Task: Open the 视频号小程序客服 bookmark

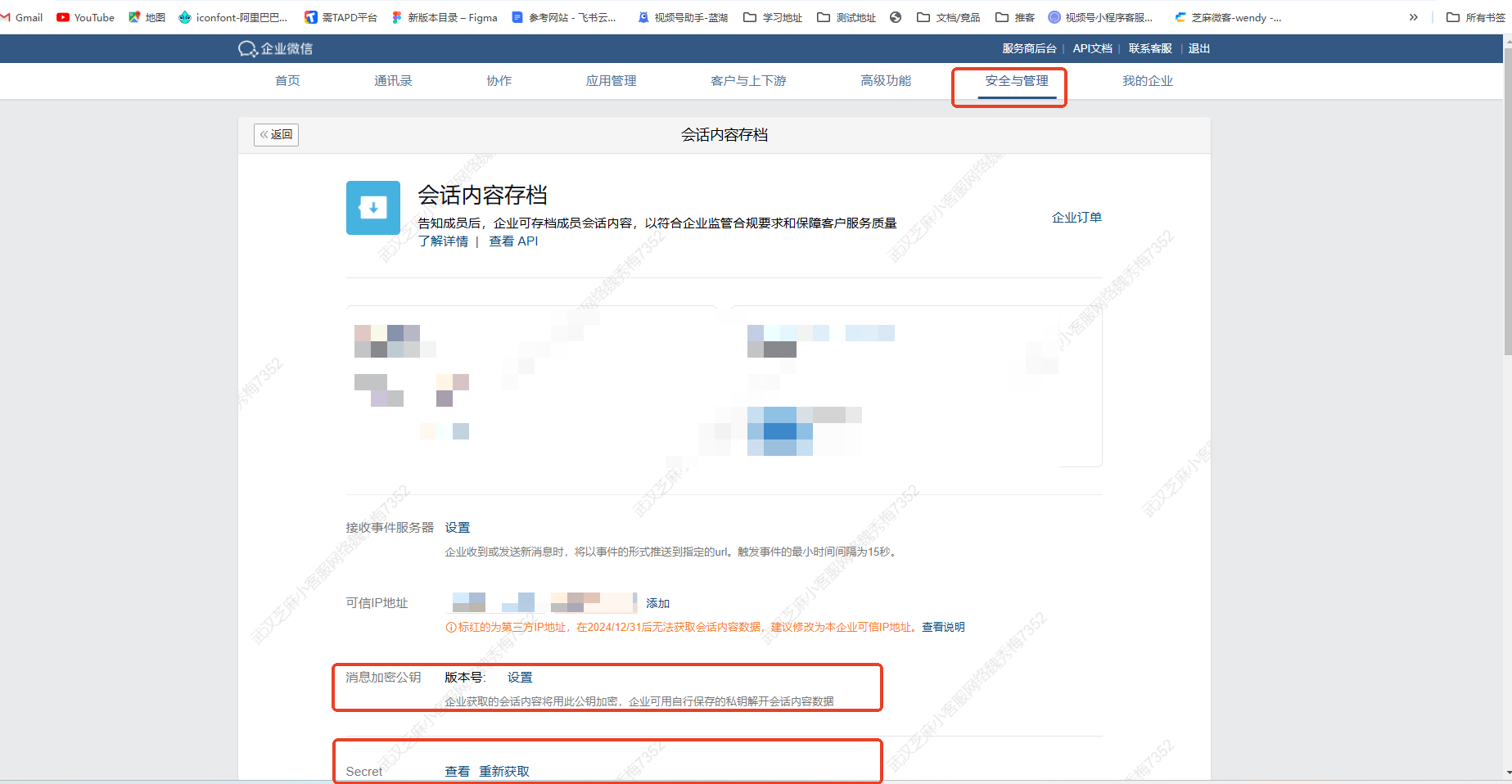Action: pyautogui.click(x=1100, y=17)
